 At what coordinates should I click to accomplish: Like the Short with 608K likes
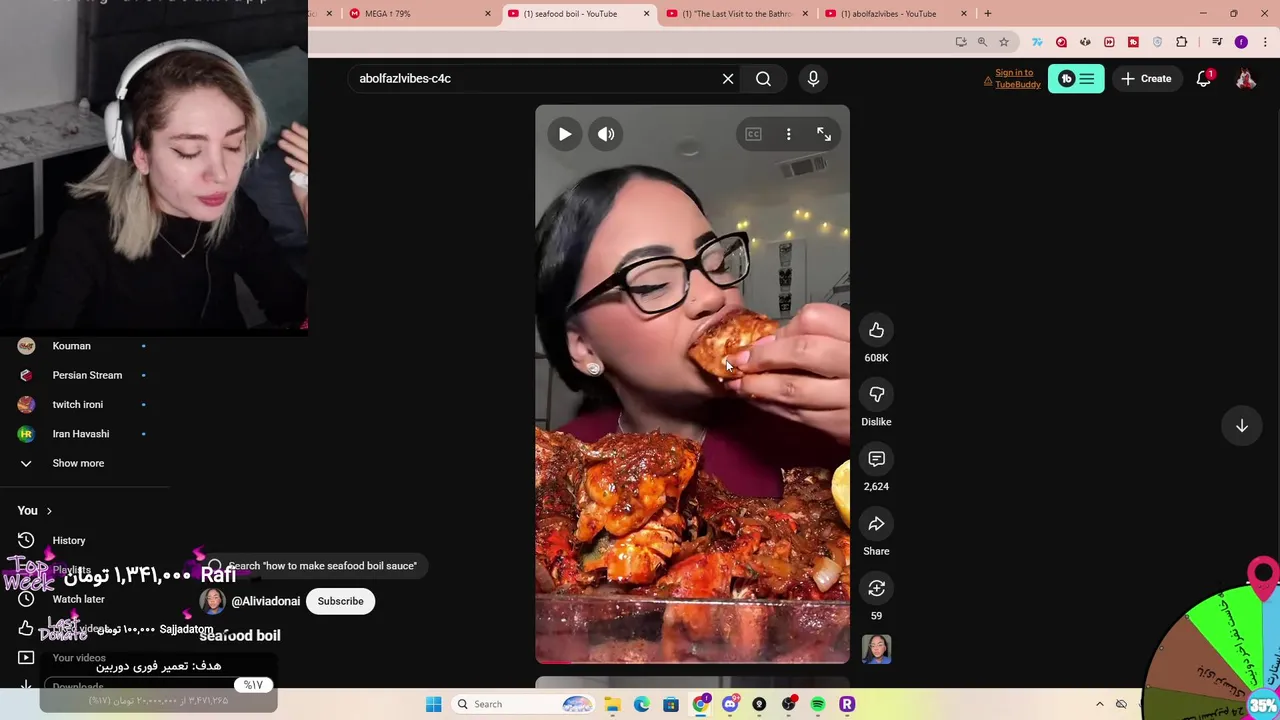[876, 330]
